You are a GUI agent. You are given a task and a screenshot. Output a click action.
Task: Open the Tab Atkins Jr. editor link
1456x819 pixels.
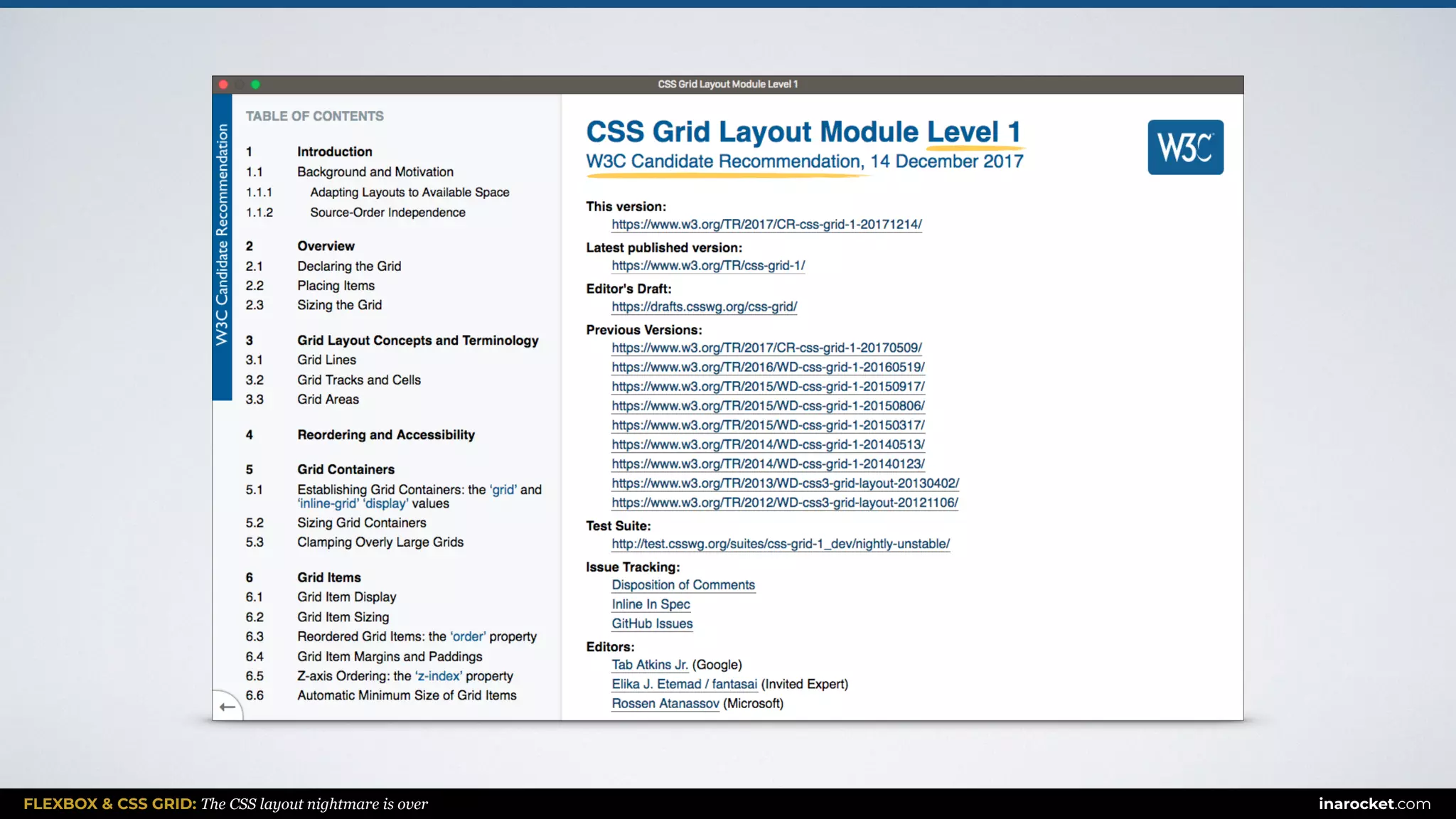pos(650,665)
